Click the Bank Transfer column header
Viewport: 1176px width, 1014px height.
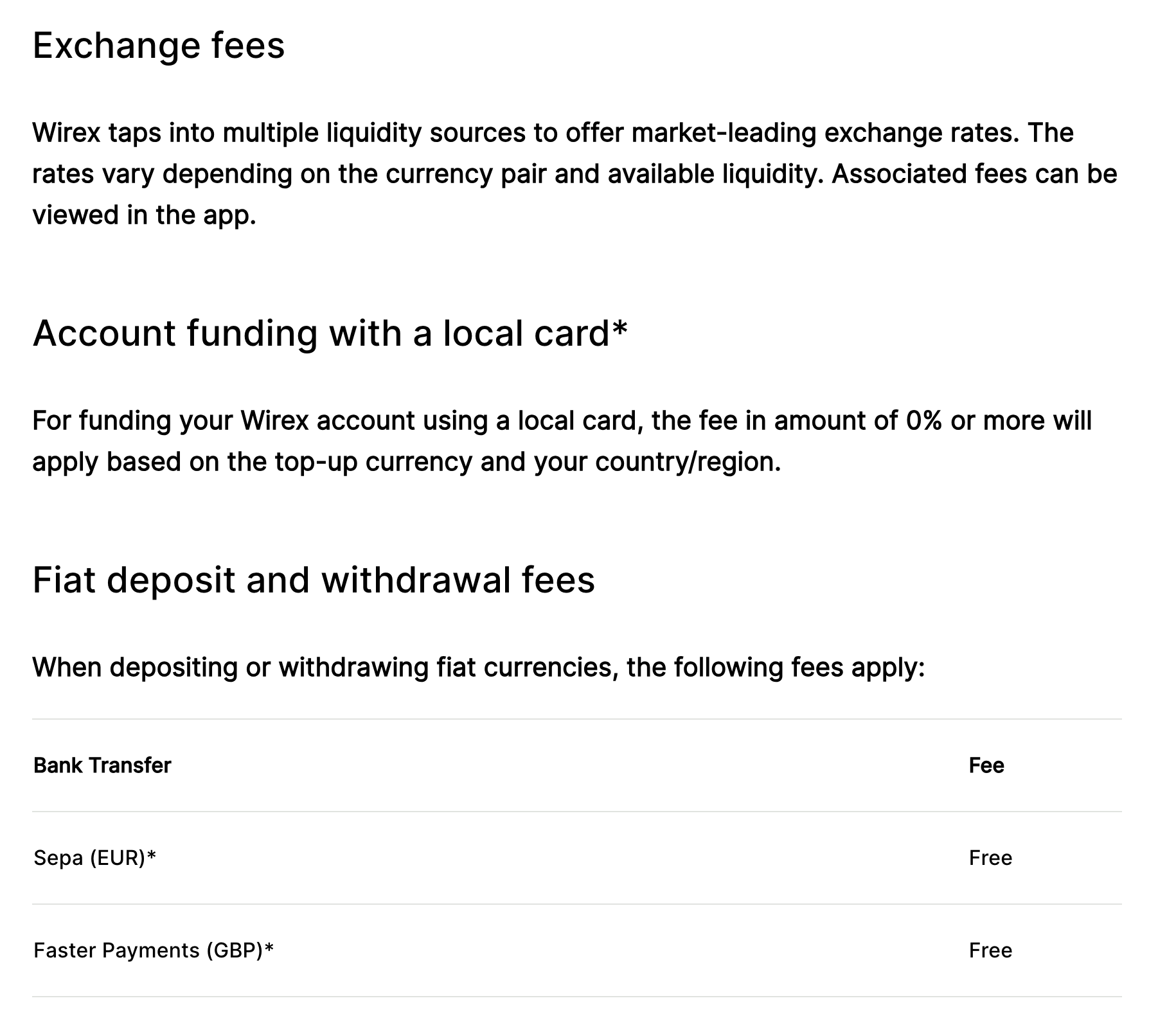[x=102, y=765]
